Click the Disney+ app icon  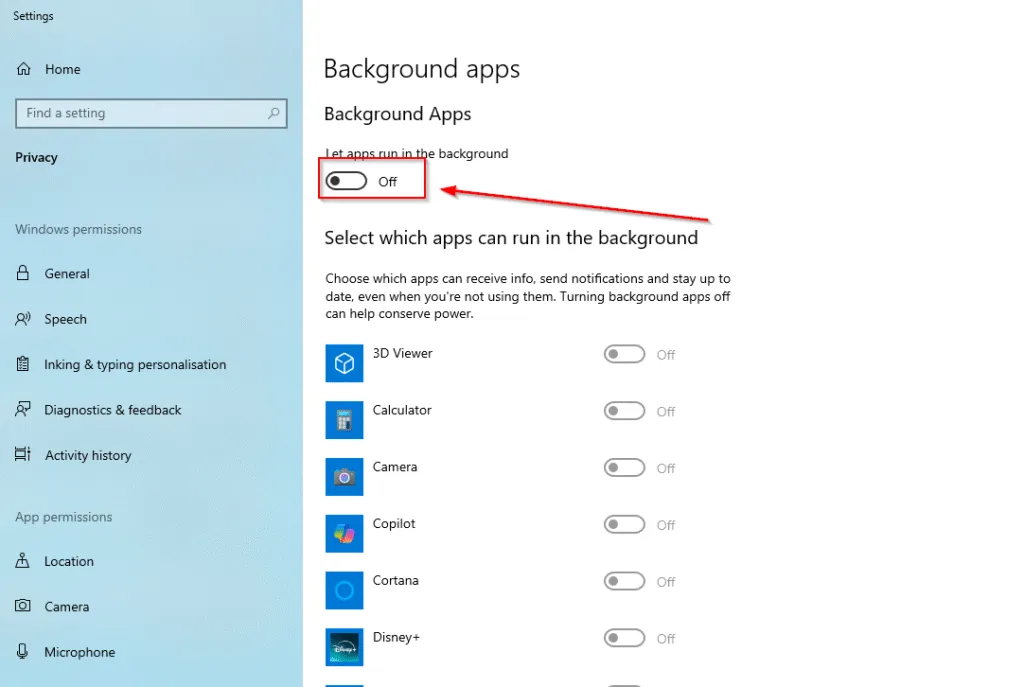(344, 647)
